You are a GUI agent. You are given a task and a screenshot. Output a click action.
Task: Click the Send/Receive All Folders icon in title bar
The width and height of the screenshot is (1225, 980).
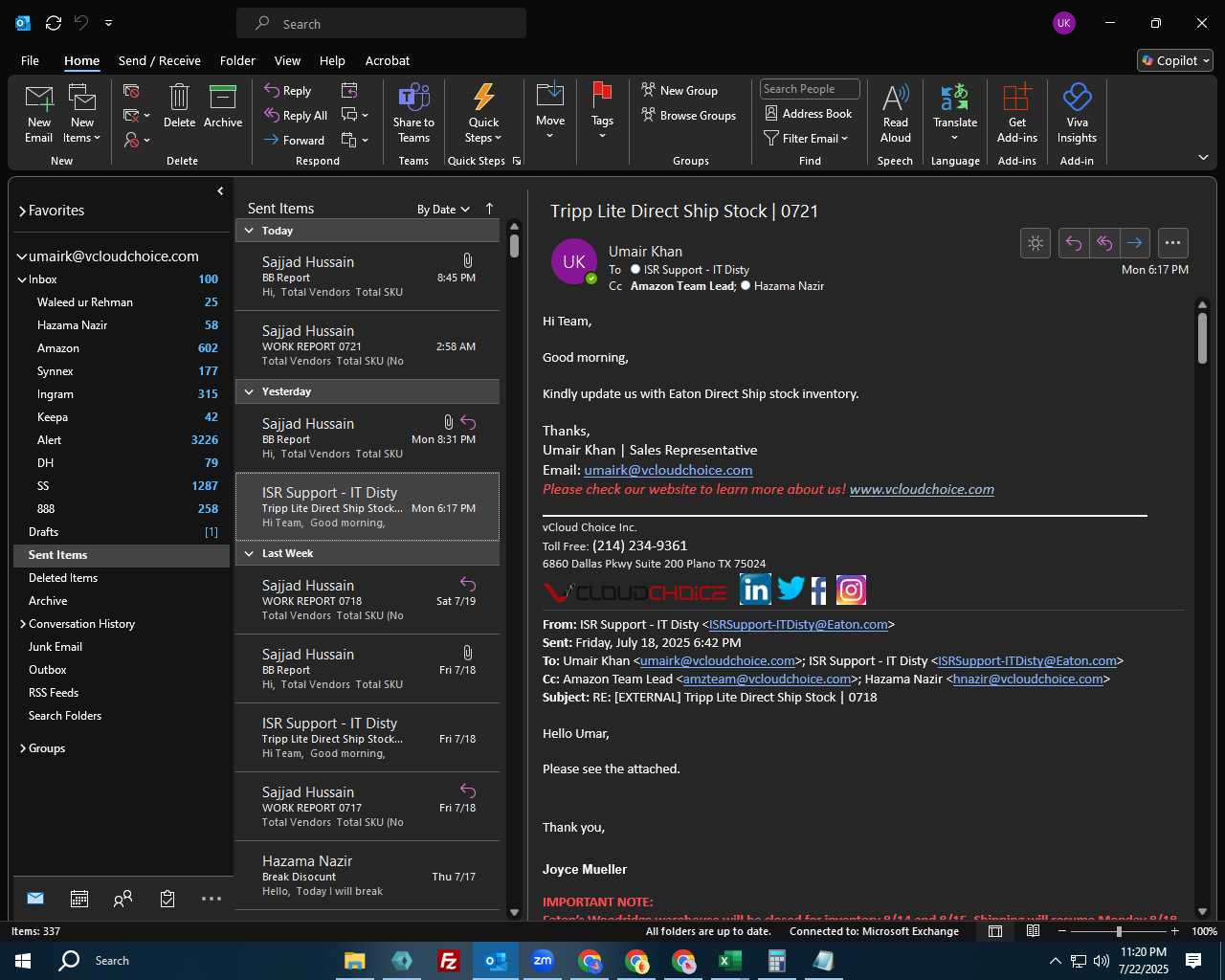tap(54, 23)
